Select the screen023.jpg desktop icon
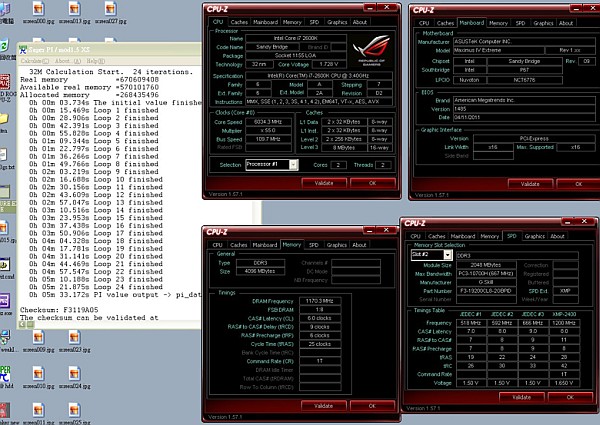Screen dimensions: 600x425 (x=75, y=341)
